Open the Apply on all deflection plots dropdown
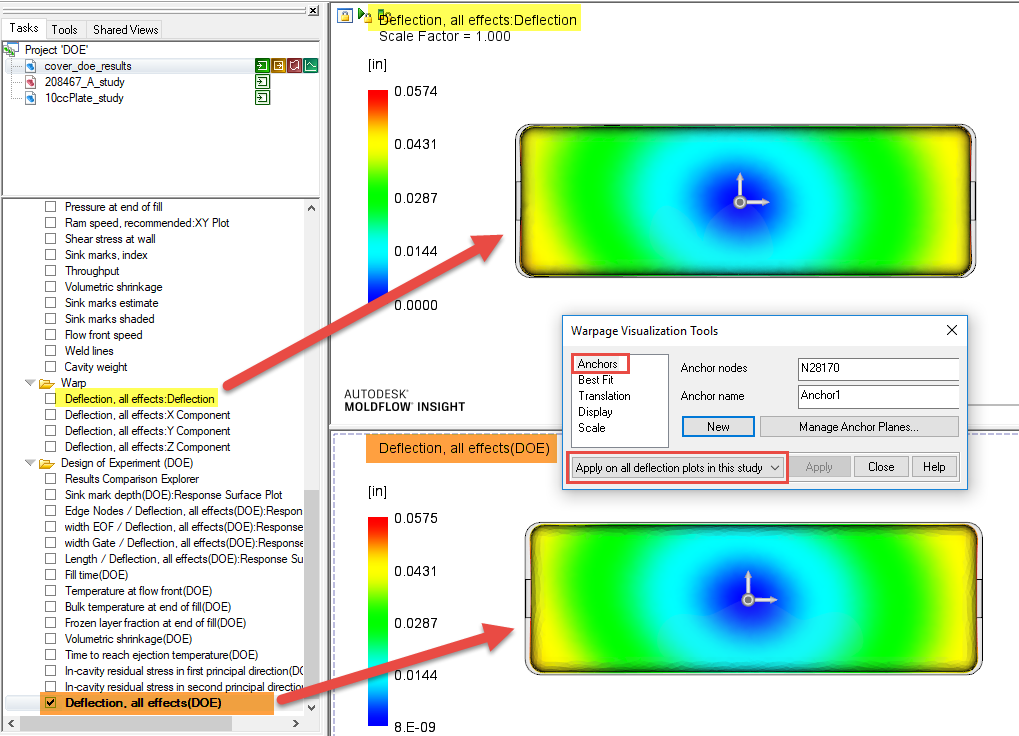 [x=676, y=467]
